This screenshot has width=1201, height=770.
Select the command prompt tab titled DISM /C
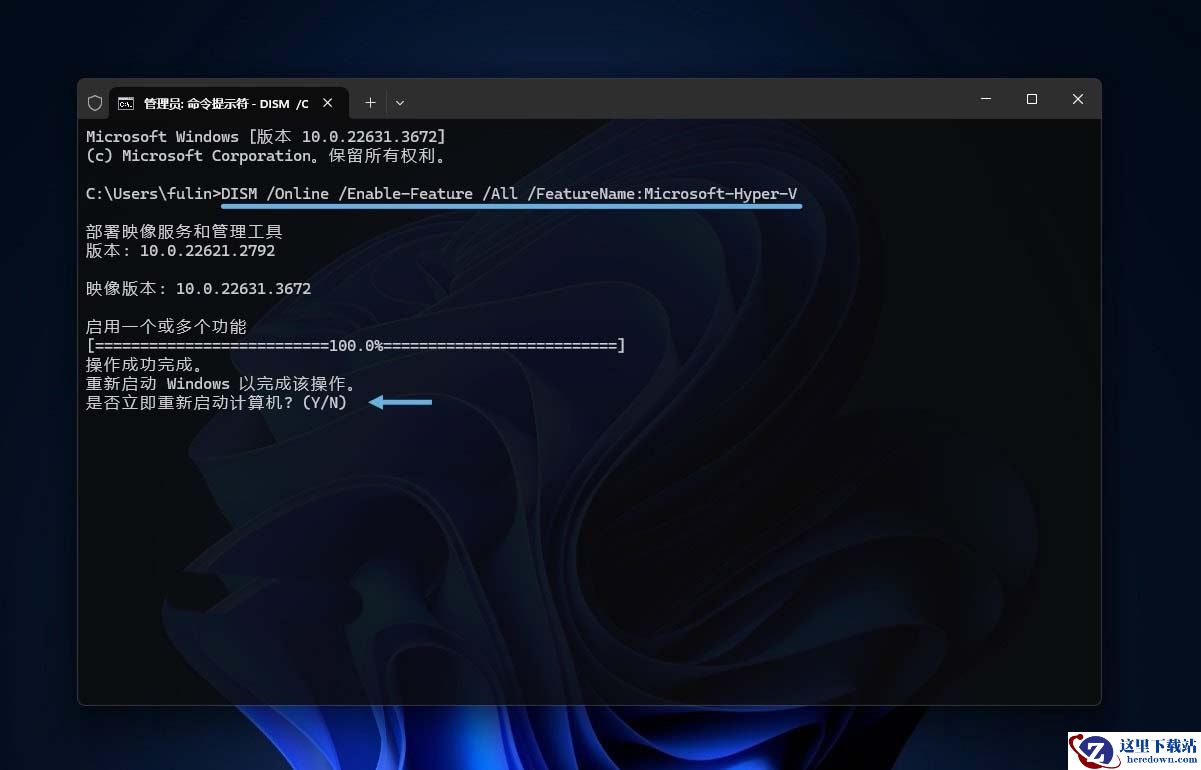pos(228,103)
